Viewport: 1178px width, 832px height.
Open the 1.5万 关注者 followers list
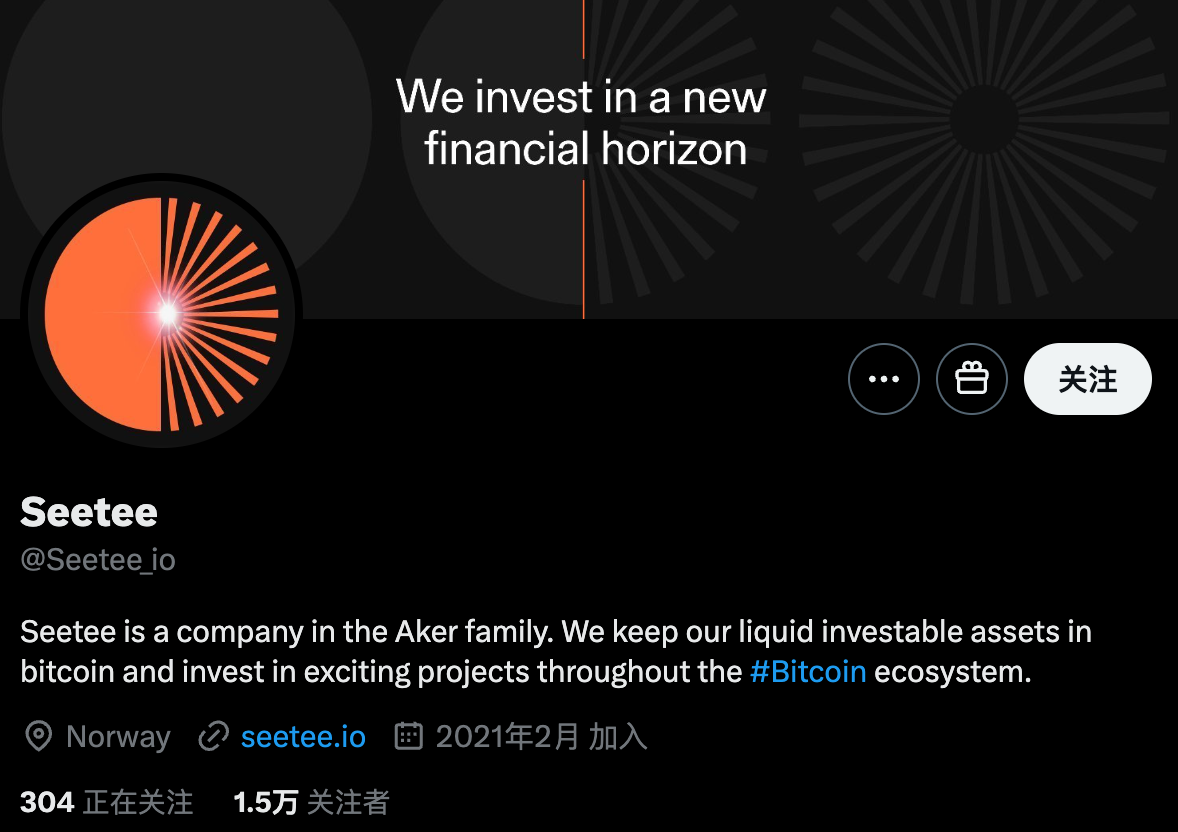coord(311,802)
